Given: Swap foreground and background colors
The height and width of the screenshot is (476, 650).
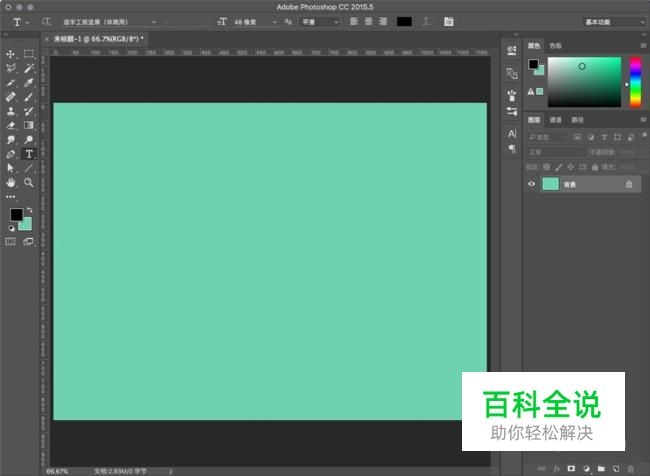Looking at the screenshot, I should pos(30,210).
